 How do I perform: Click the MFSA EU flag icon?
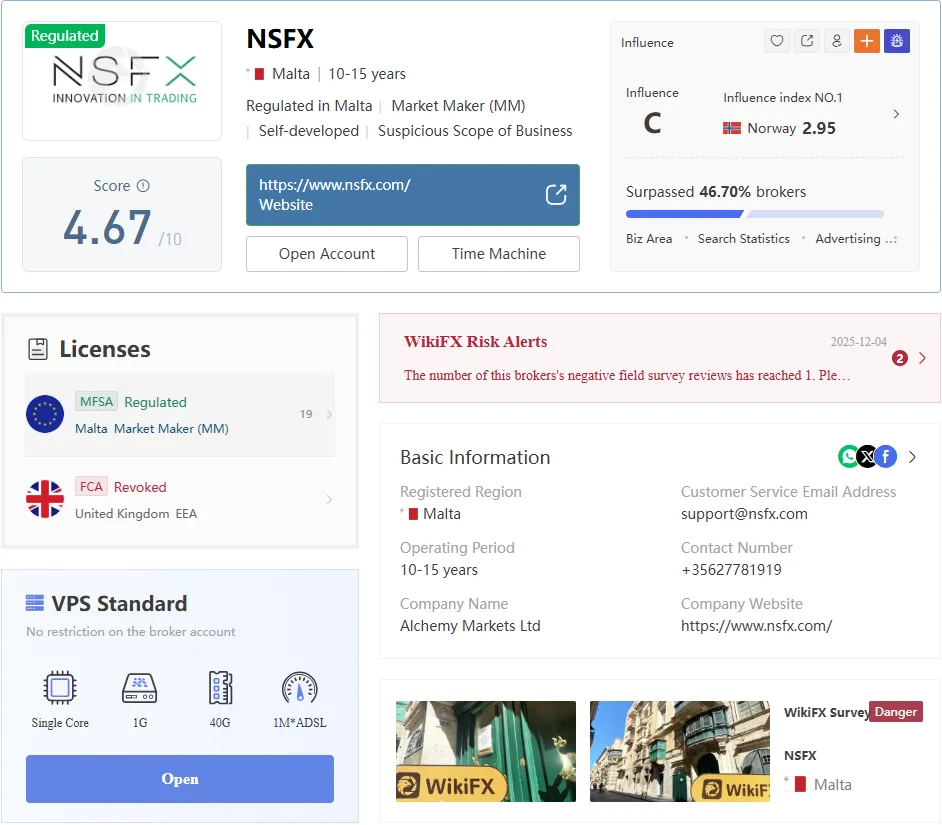tap(45, 414)
